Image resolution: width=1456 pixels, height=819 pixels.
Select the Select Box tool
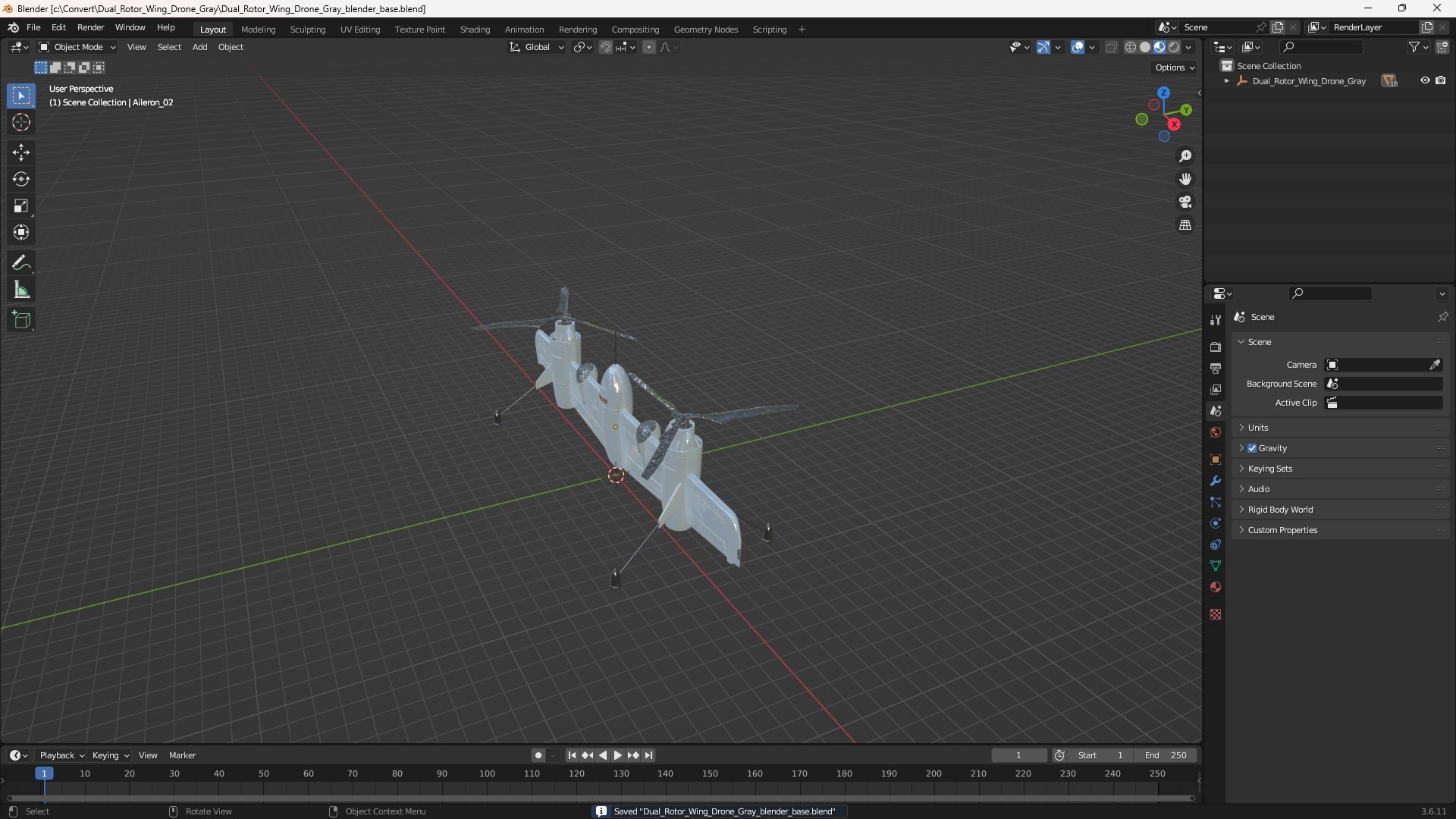21,96
